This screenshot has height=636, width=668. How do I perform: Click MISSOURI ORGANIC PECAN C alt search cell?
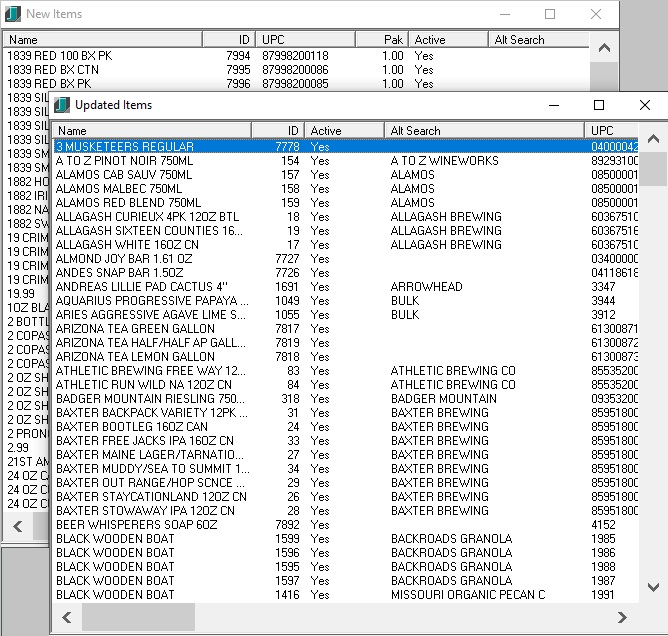468,595
